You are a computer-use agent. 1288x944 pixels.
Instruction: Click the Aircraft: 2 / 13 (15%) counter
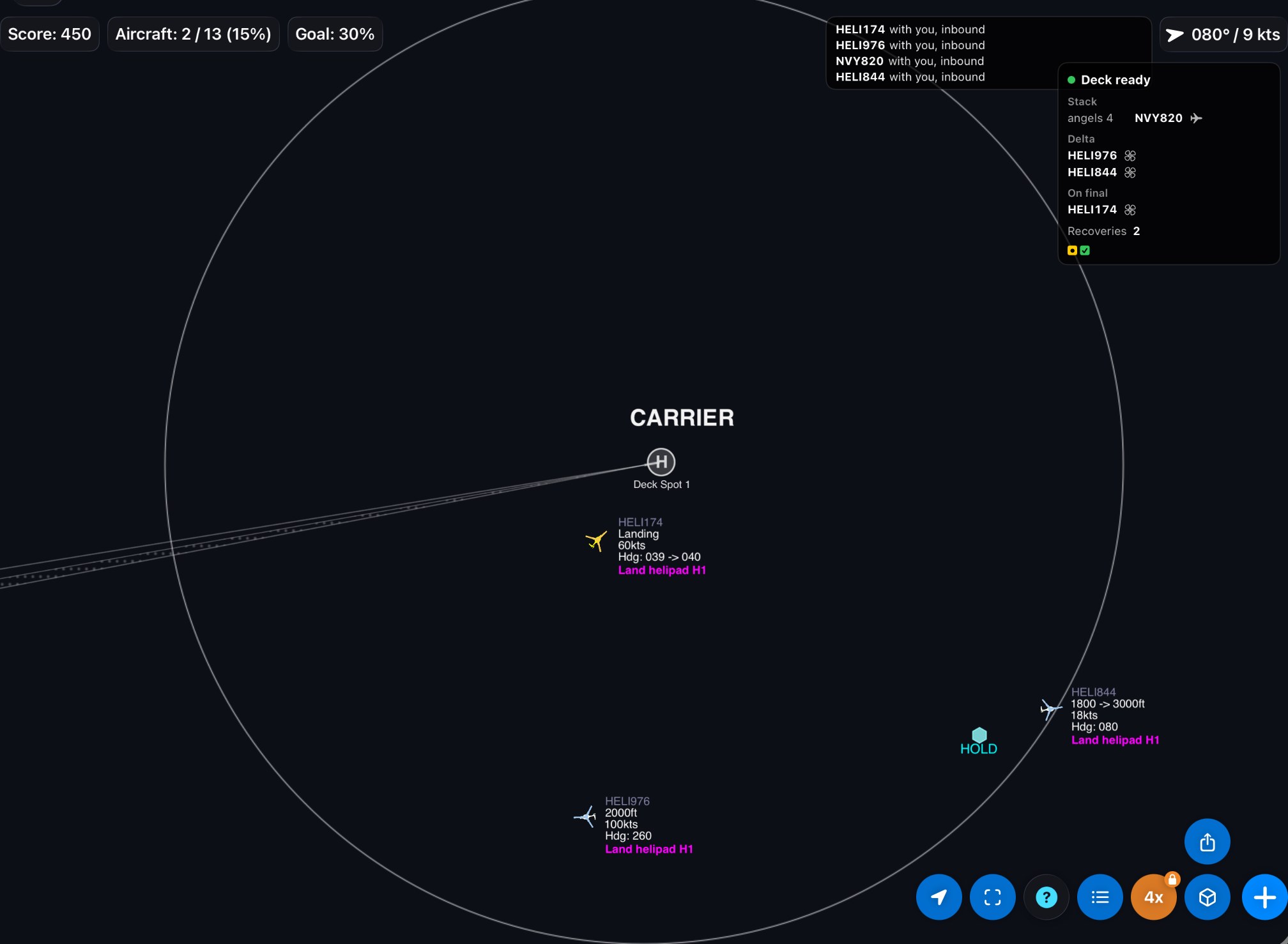pos(193,34)
